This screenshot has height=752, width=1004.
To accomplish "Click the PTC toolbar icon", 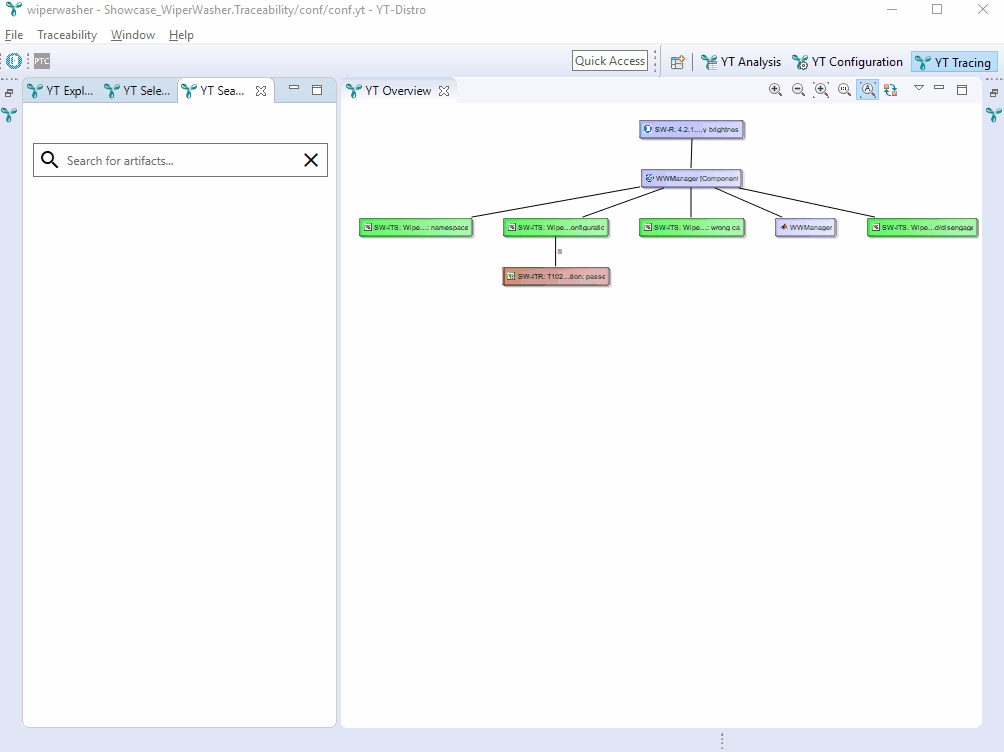I will pyautogui.click(x=42, y=61).
